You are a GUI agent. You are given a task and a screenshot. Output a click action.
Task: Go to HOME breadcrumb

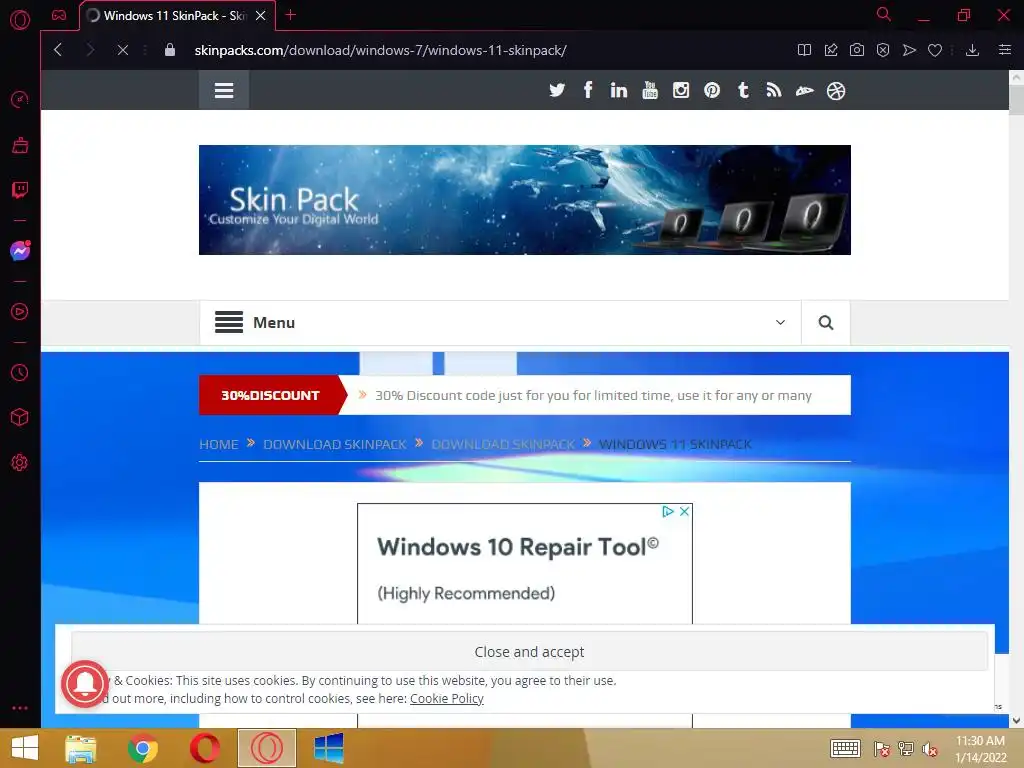point(219,444)
